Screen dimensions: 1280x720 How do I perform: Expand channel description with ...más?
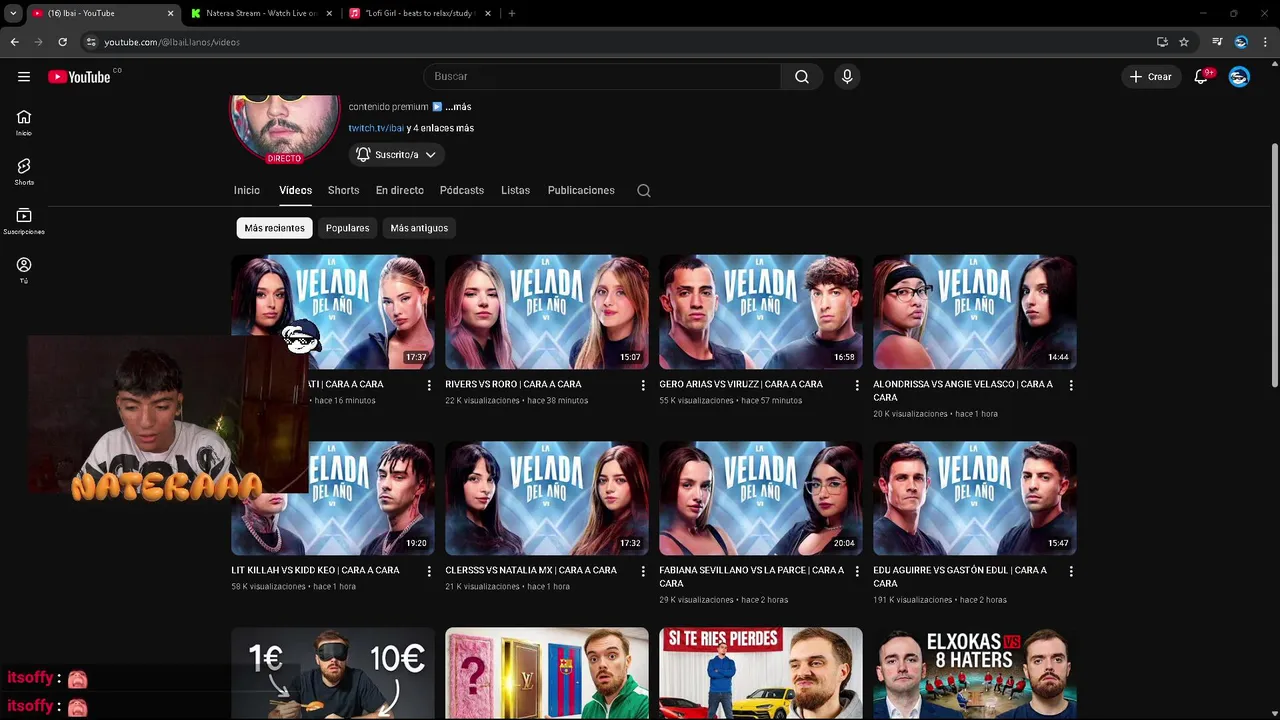point(458,107)
